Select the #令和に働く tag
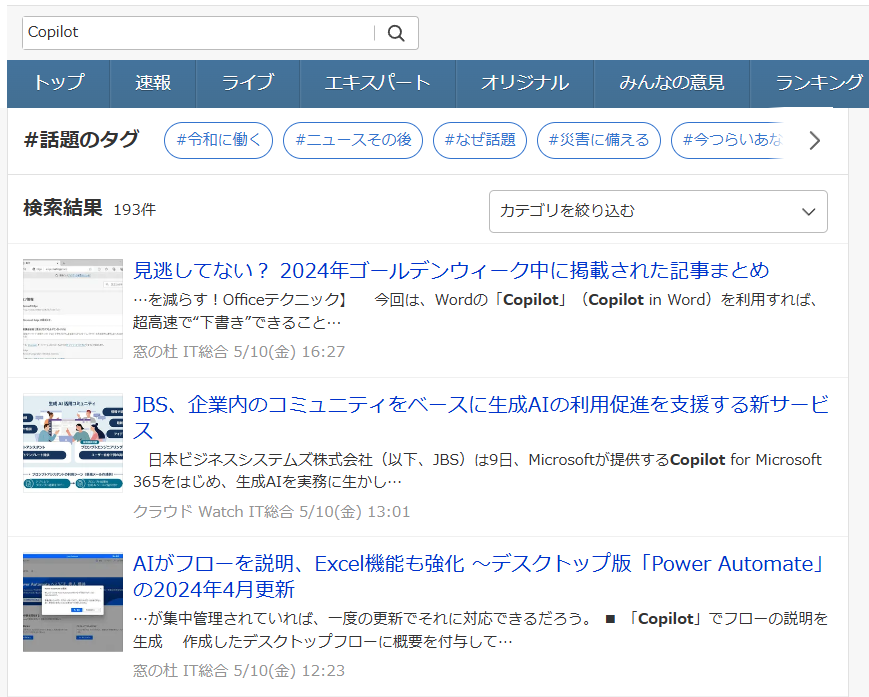Viewport: 869px width, 697px height. click(218, 140)
